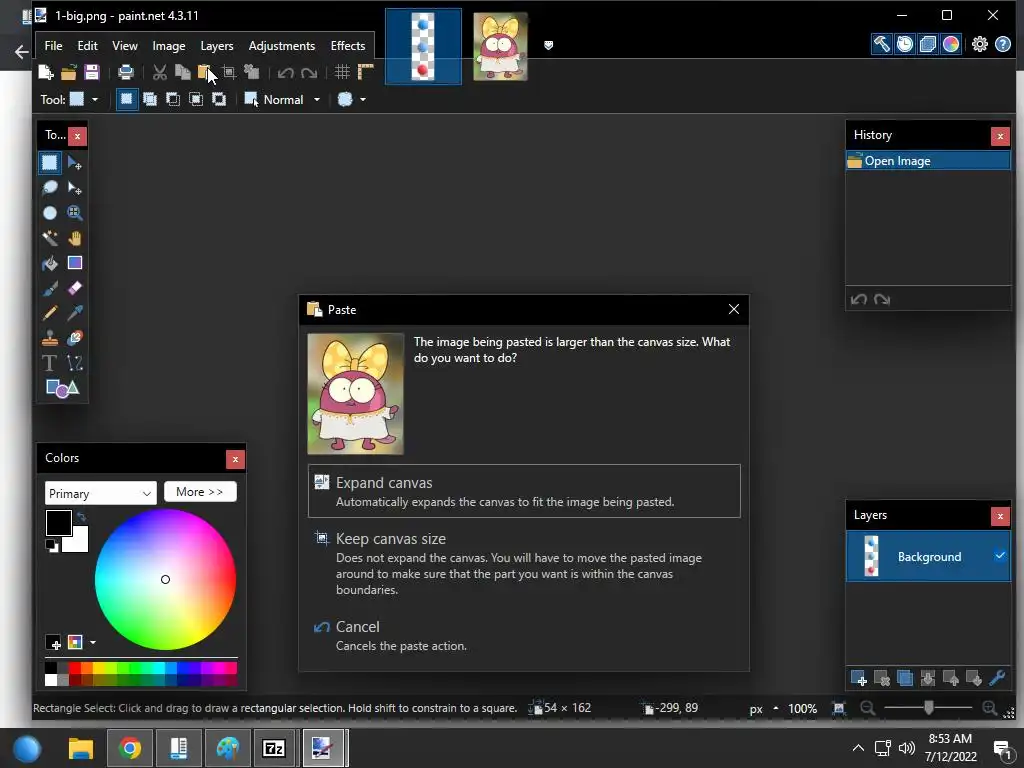Choose Expand canvas option
Image resolution: width=1024 pixels, height=768 pixels.
pyautogui.click(x=524, y=491)
